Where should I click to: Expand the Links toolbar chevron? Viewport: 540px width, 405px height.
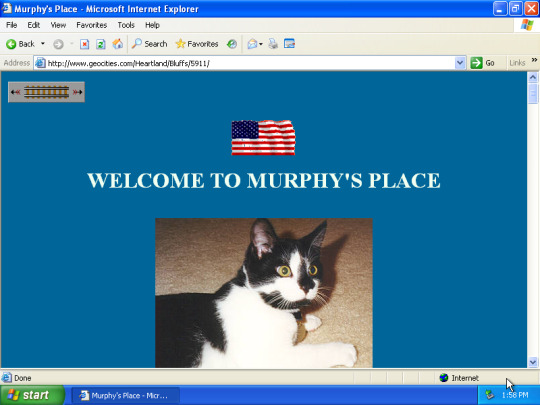pyautogui.click(x=534, y=60)
